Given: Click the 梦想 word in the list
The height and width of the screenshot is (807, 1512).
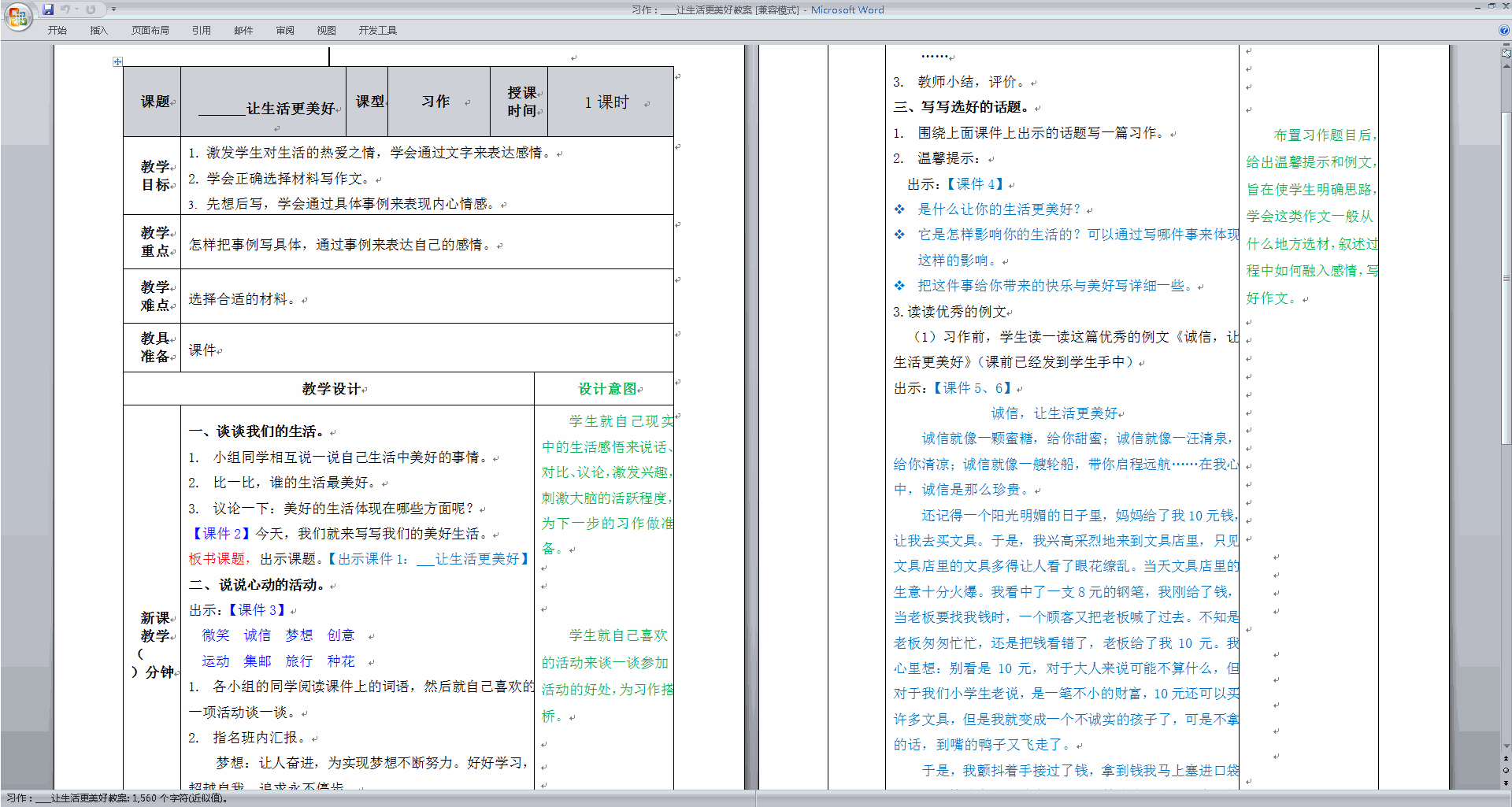Looking at the screenshot, I should (x=299, y=635).
